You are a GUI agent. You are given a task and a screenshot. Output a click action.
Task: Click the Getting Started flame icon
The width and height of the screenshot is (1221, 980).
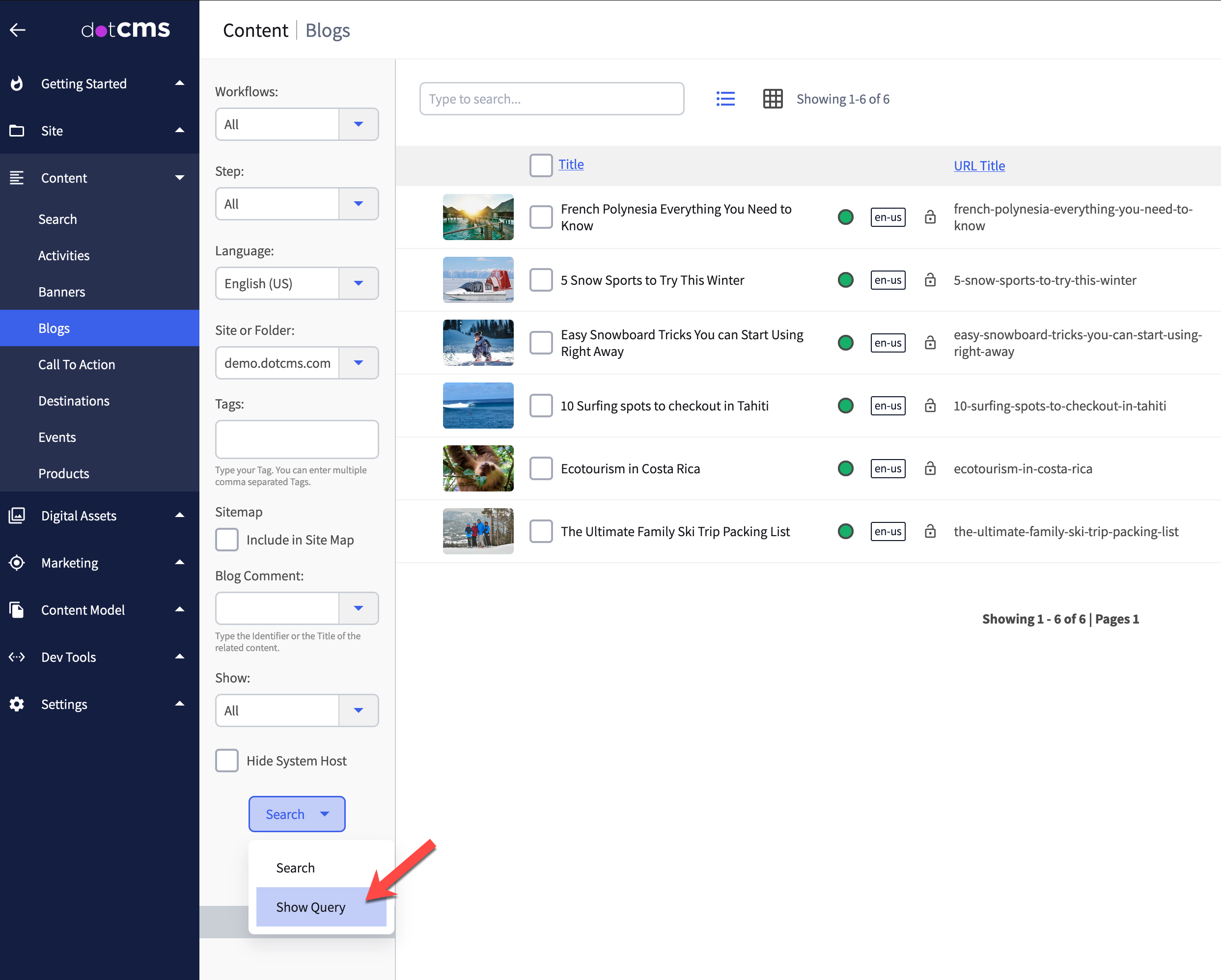[x=17, y=84]
